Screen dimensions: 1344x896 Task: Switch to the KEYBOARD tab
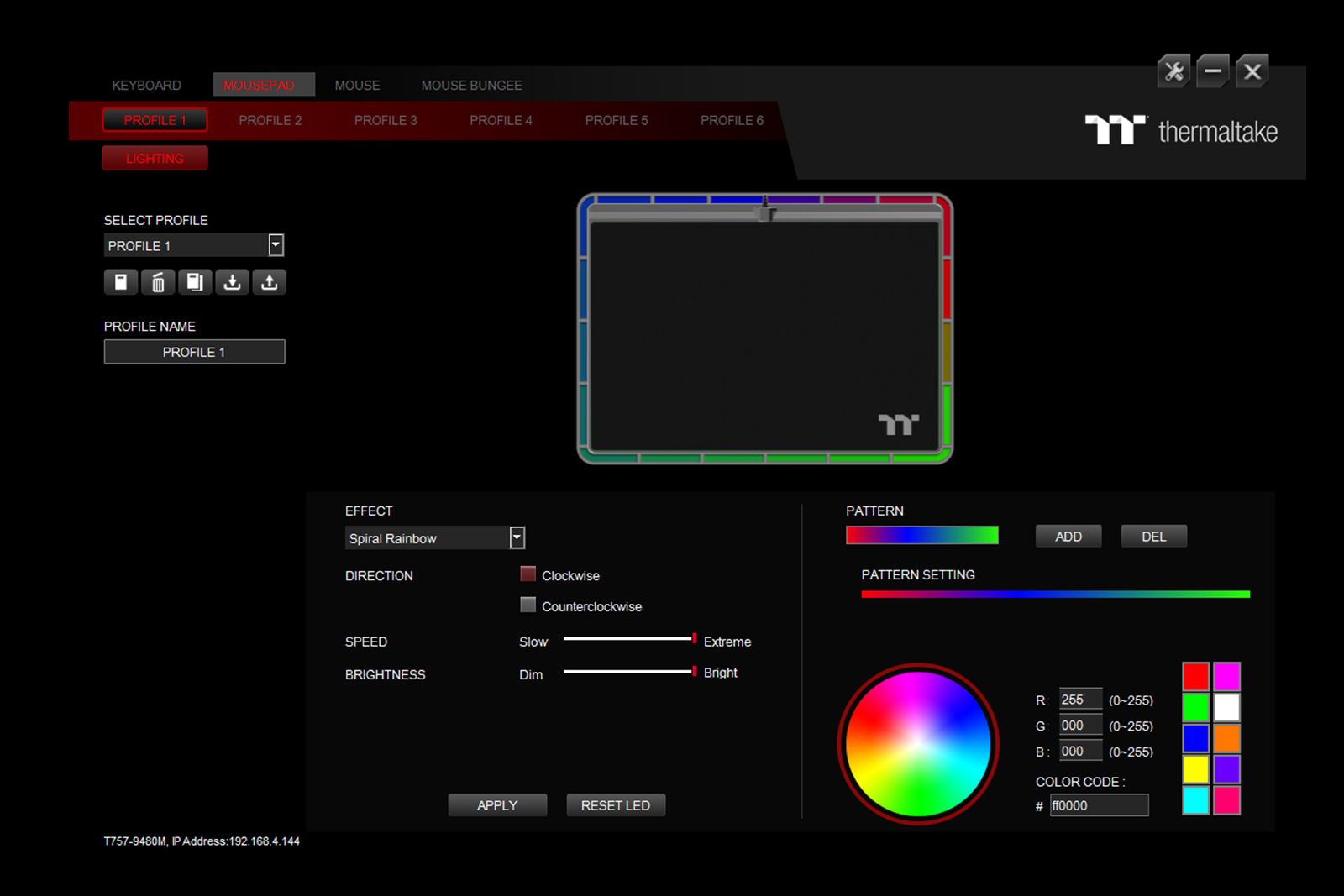click(x=147, y=86)
